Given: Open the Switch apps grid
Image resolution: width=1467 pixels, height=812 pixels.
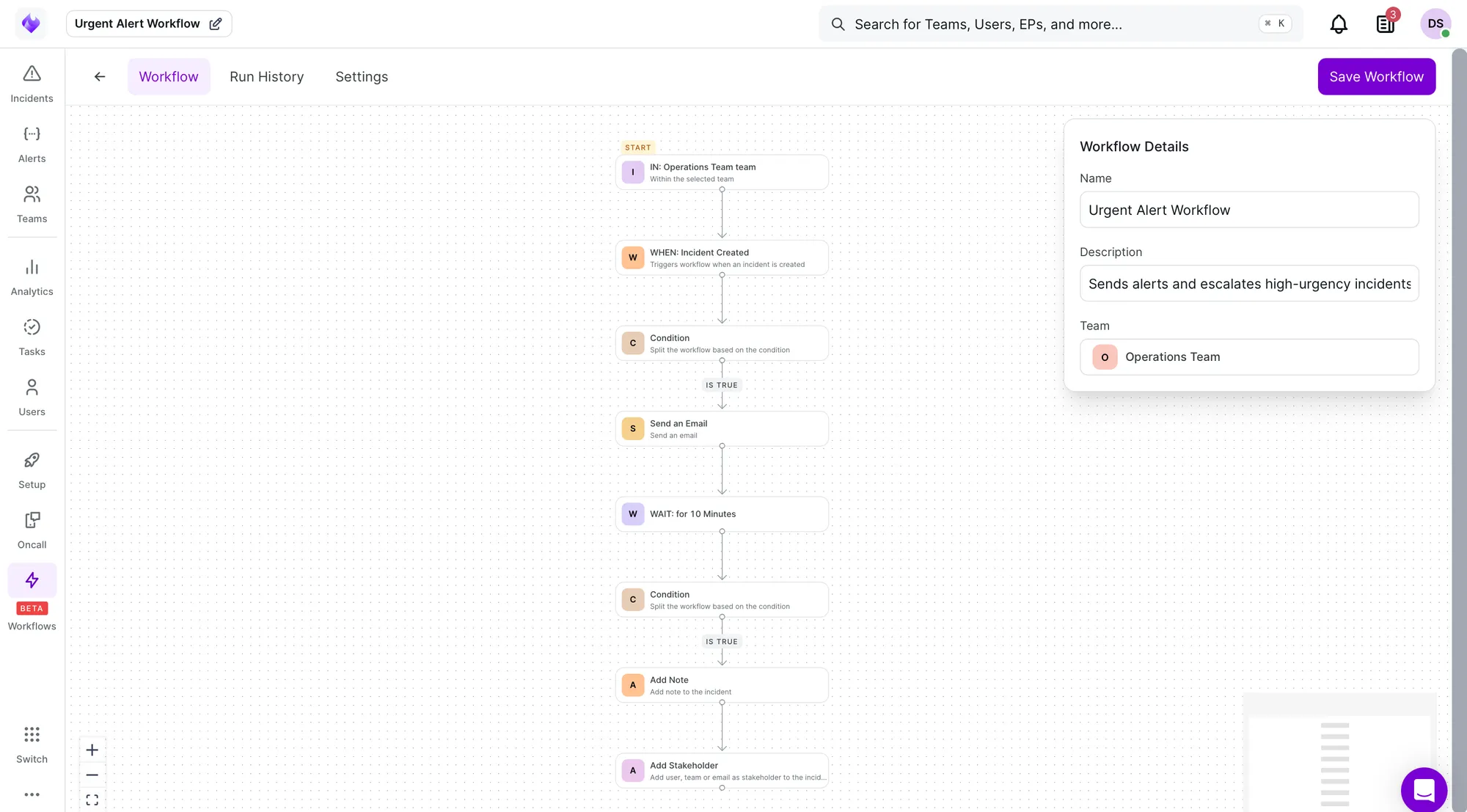Looking at the screenshot, I should pyautogui.click(x=32, y=735).
